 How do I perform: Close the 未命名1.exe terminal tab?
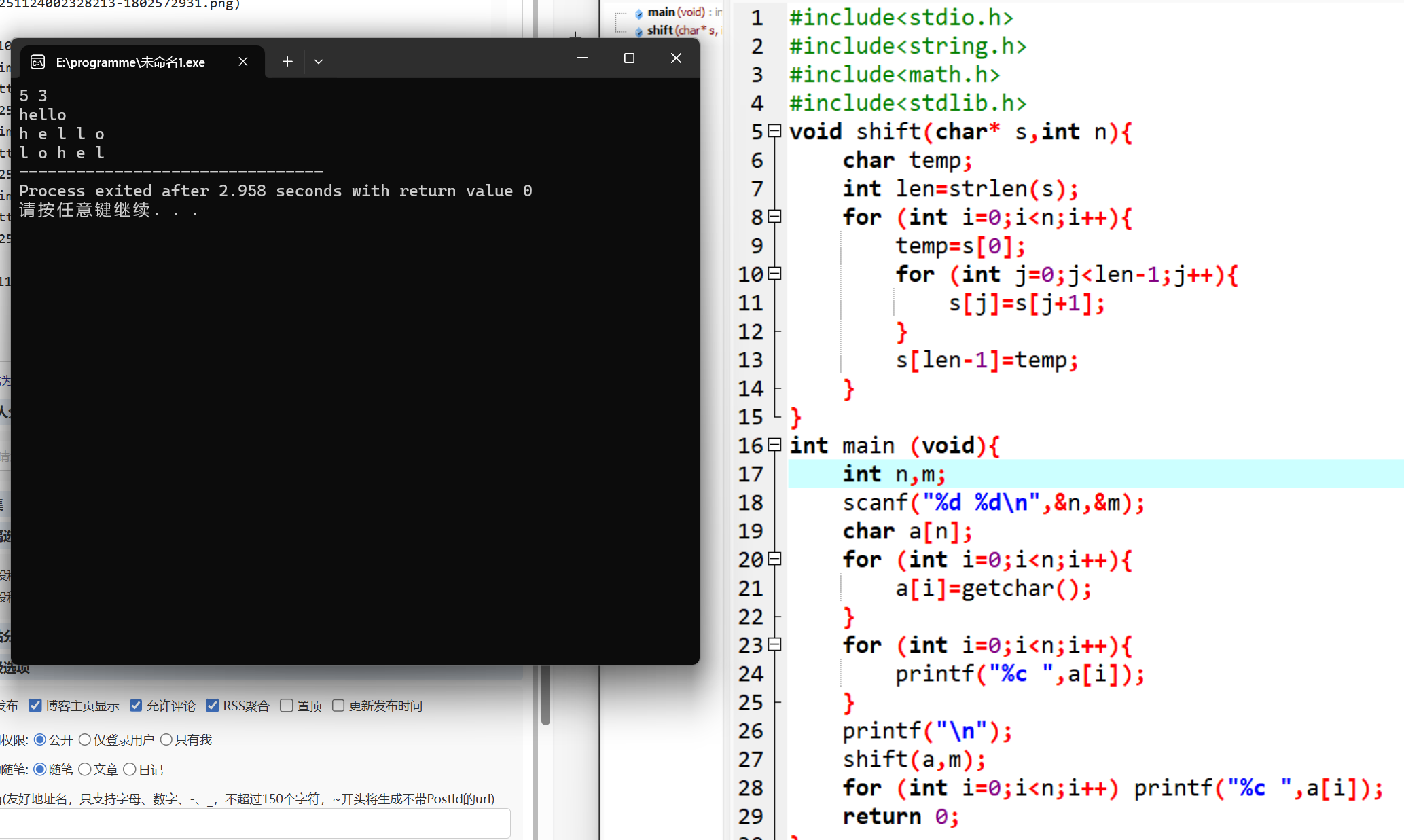(x=243, y=62)
